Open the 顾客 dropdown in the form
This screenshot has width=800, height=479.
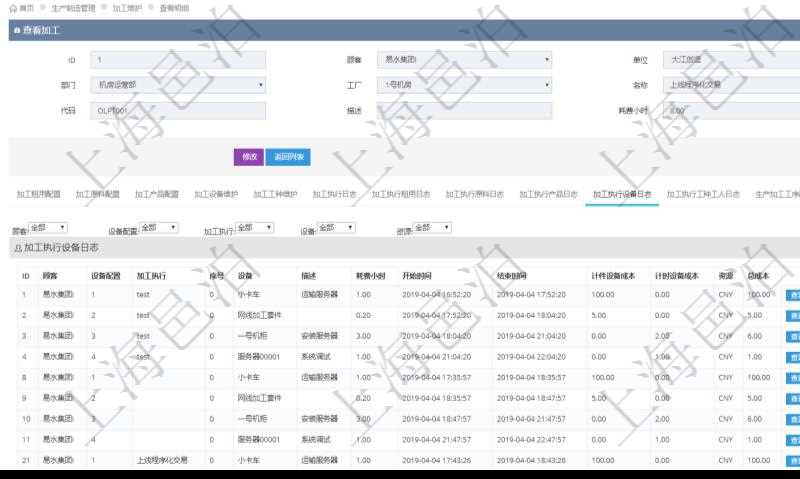(464, 60)
